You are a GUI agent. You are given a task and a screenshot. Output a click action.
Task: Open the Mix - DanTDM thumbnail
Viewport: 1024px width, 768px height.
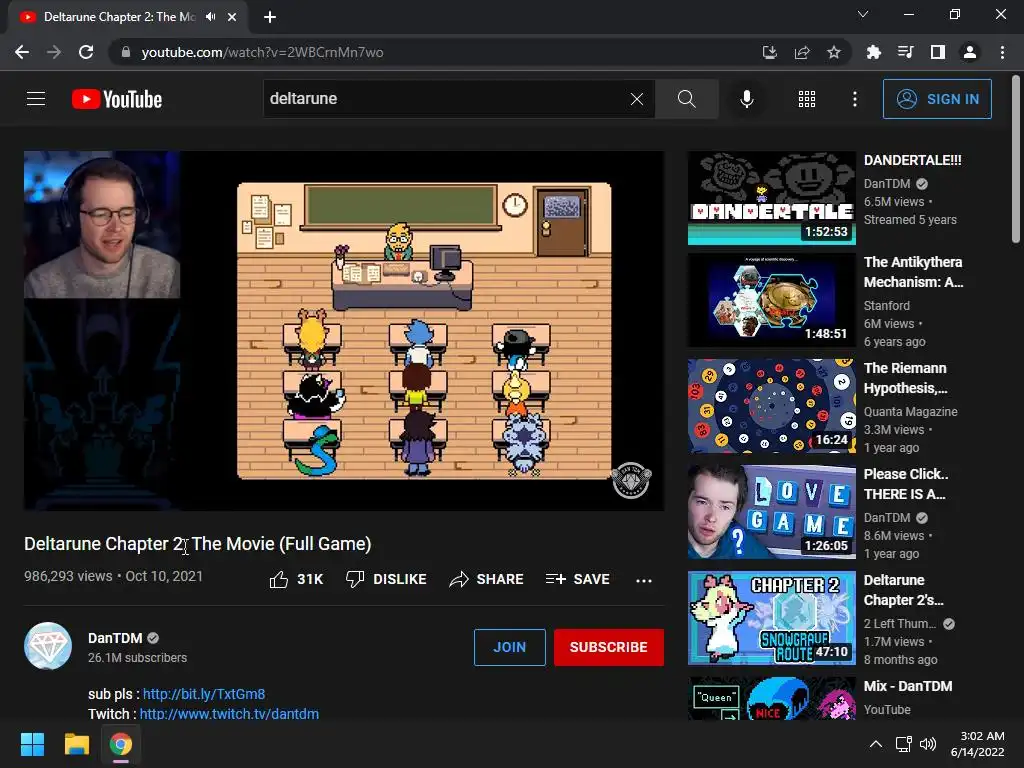771,698
